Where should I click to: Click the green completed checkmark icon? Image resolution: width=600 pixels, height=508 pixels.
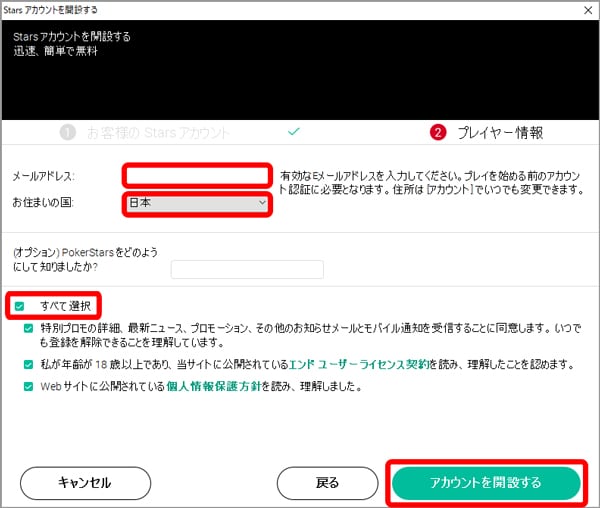coord(293,131)
